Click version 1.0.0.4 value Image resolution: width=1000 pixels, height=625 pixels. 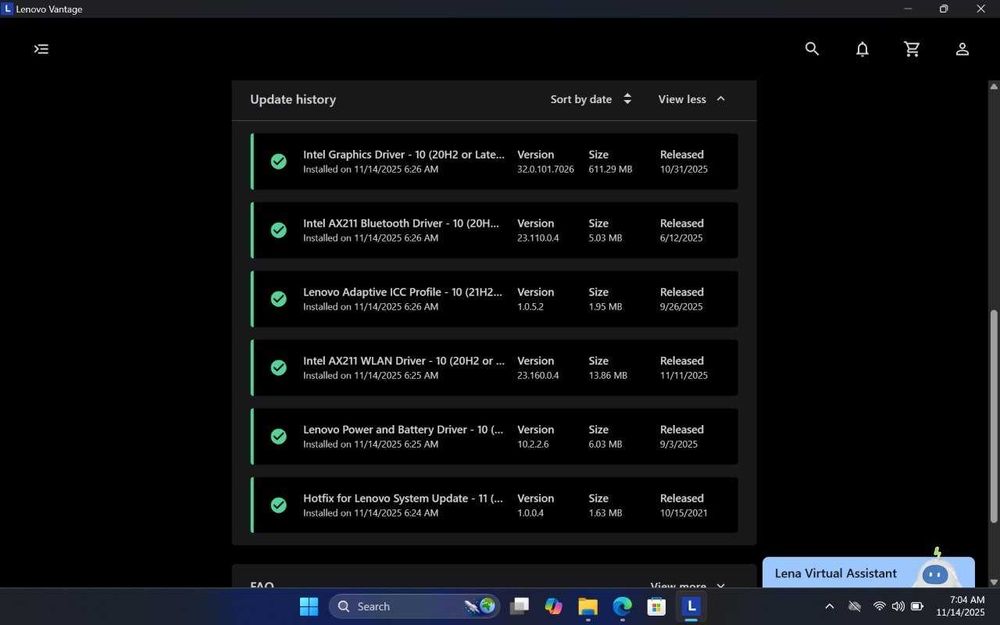[531, 513]
